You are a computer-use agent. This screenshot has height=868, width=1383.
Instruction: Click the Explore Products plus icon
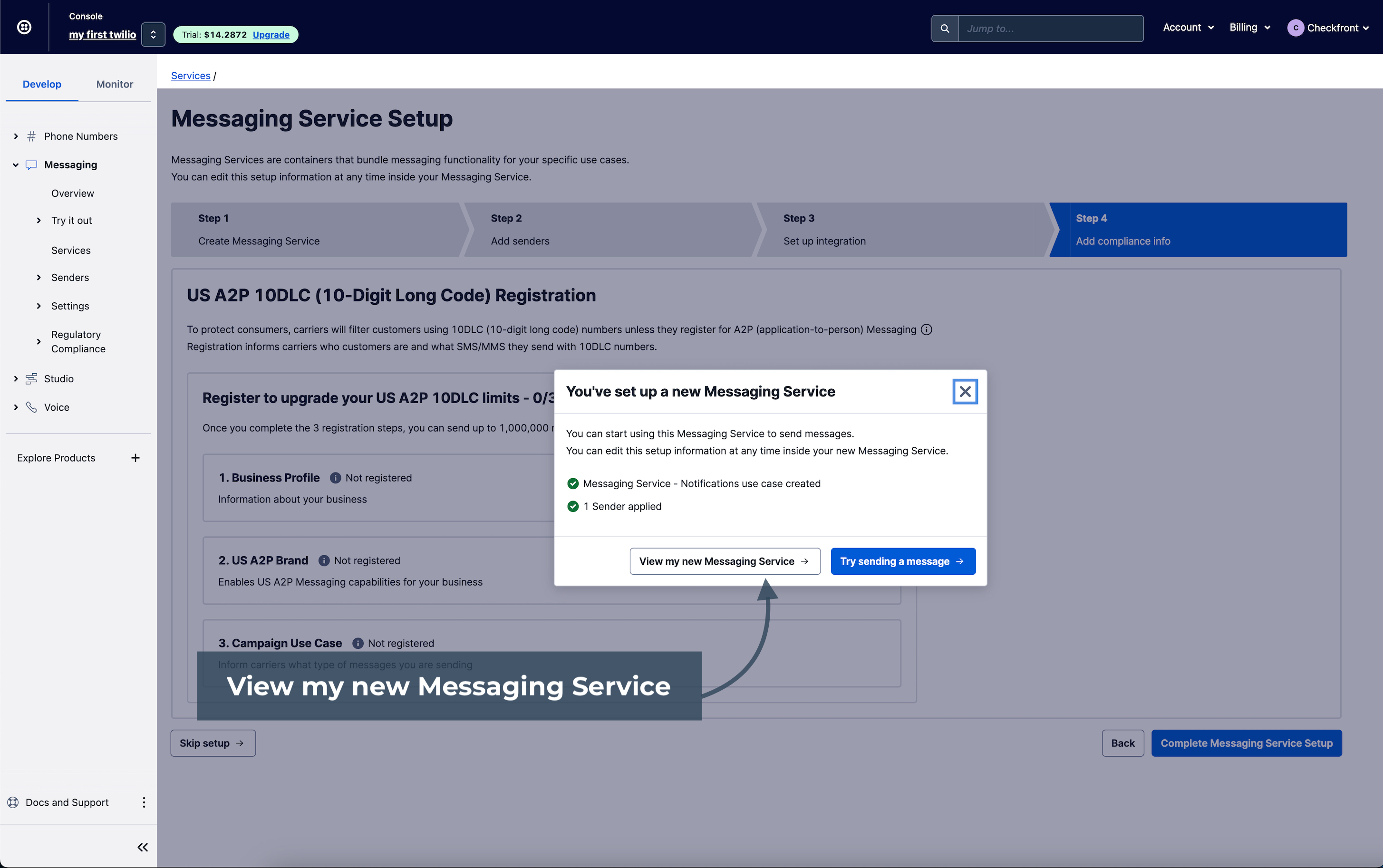[x=135, y=458]
